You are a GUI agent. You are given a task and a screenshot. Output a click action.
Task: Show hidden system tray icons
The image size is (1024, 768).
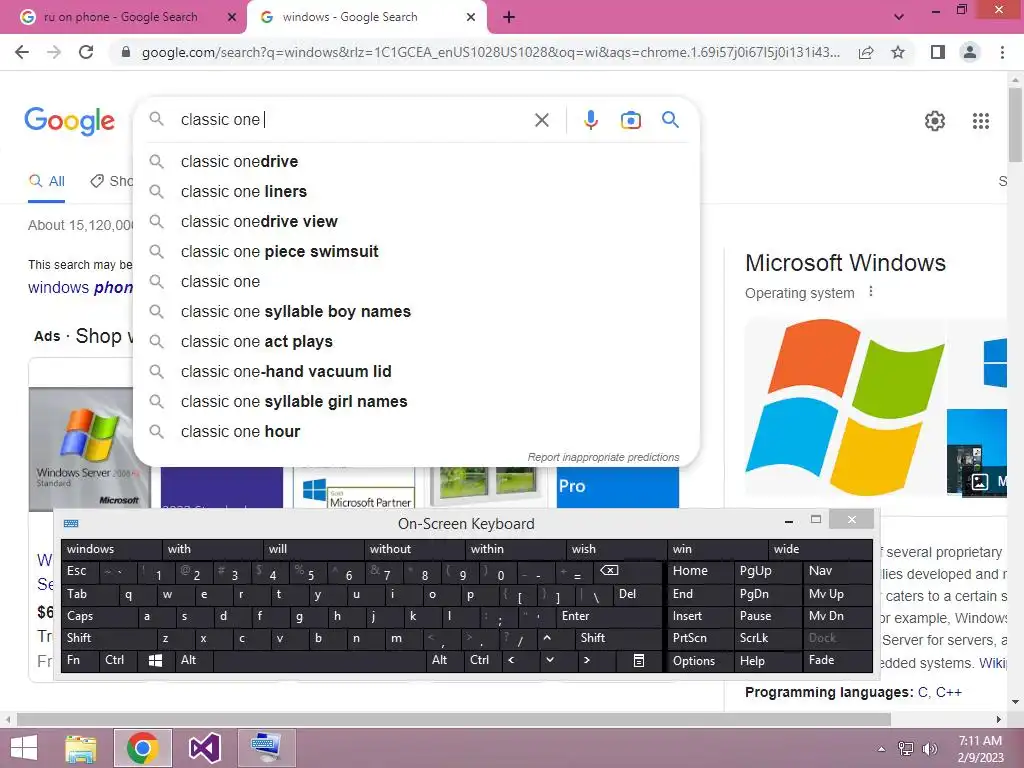[882, 749]
